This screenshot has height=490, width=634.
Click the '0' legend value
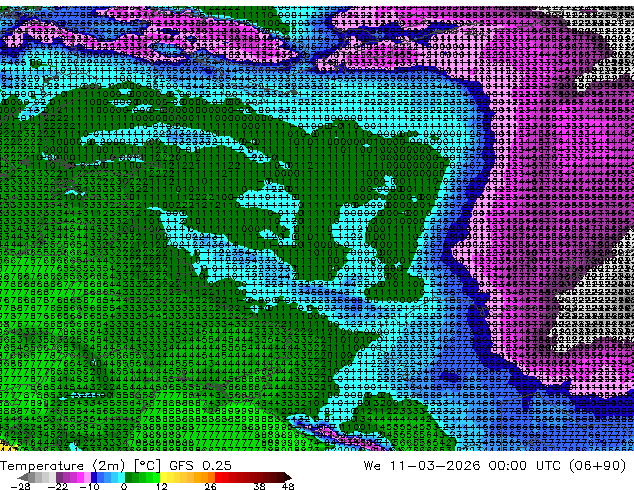click(x=124, y=486)
